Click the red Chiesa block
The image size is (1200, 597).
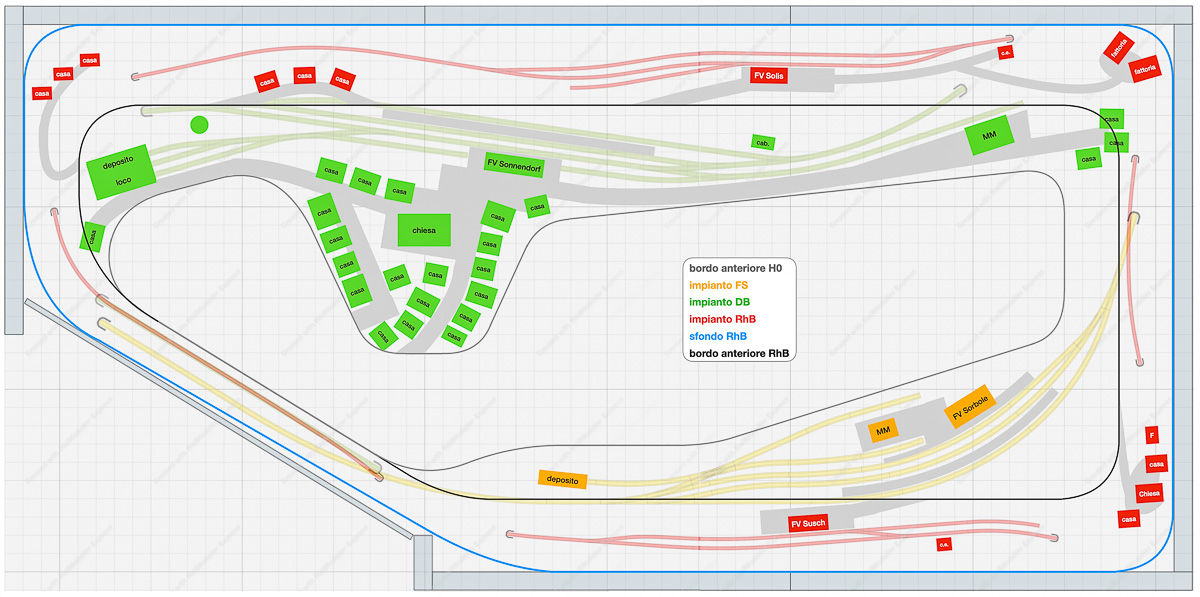[x=1149, y=493]
